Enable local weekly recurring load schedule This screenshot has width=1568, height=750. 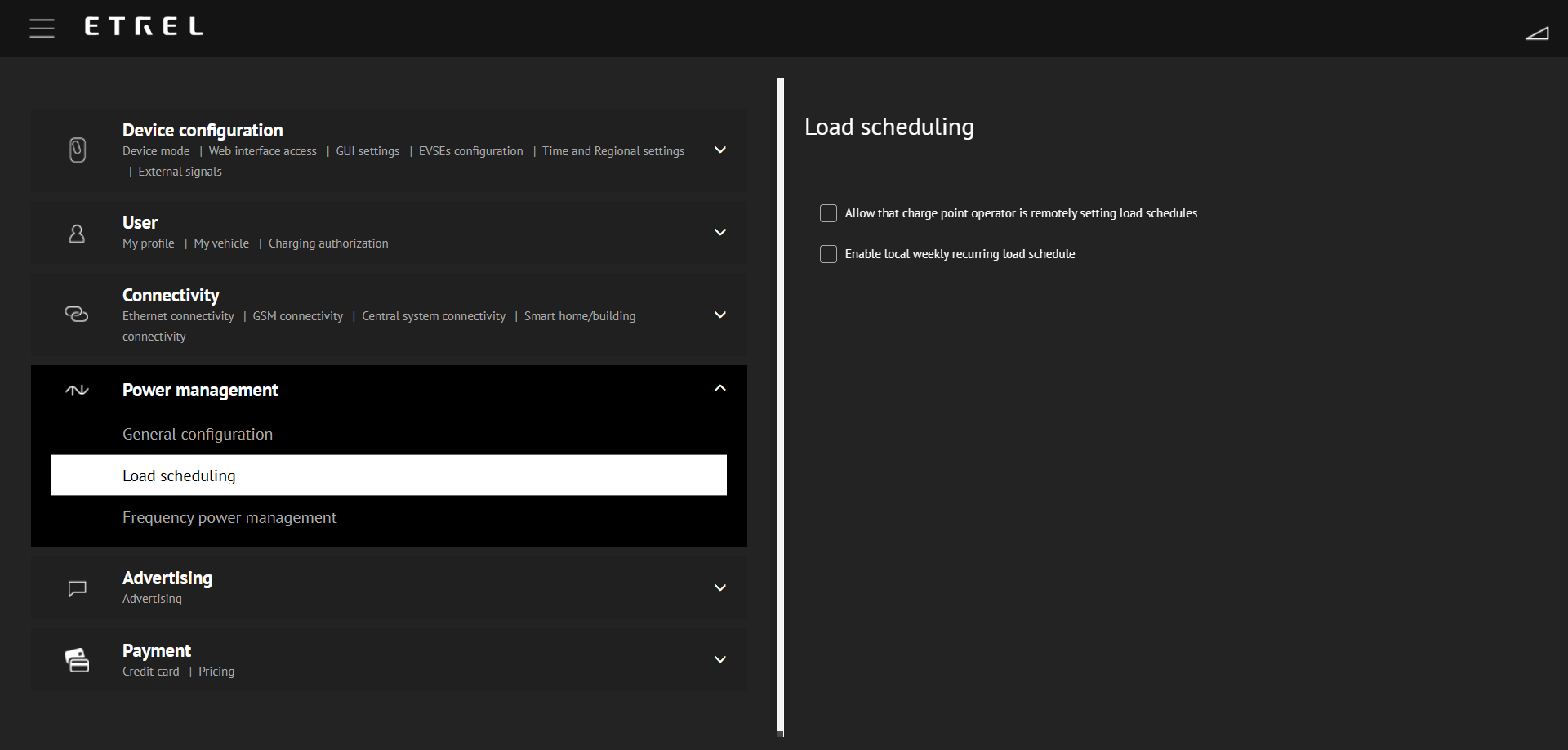tap(828, 254)
